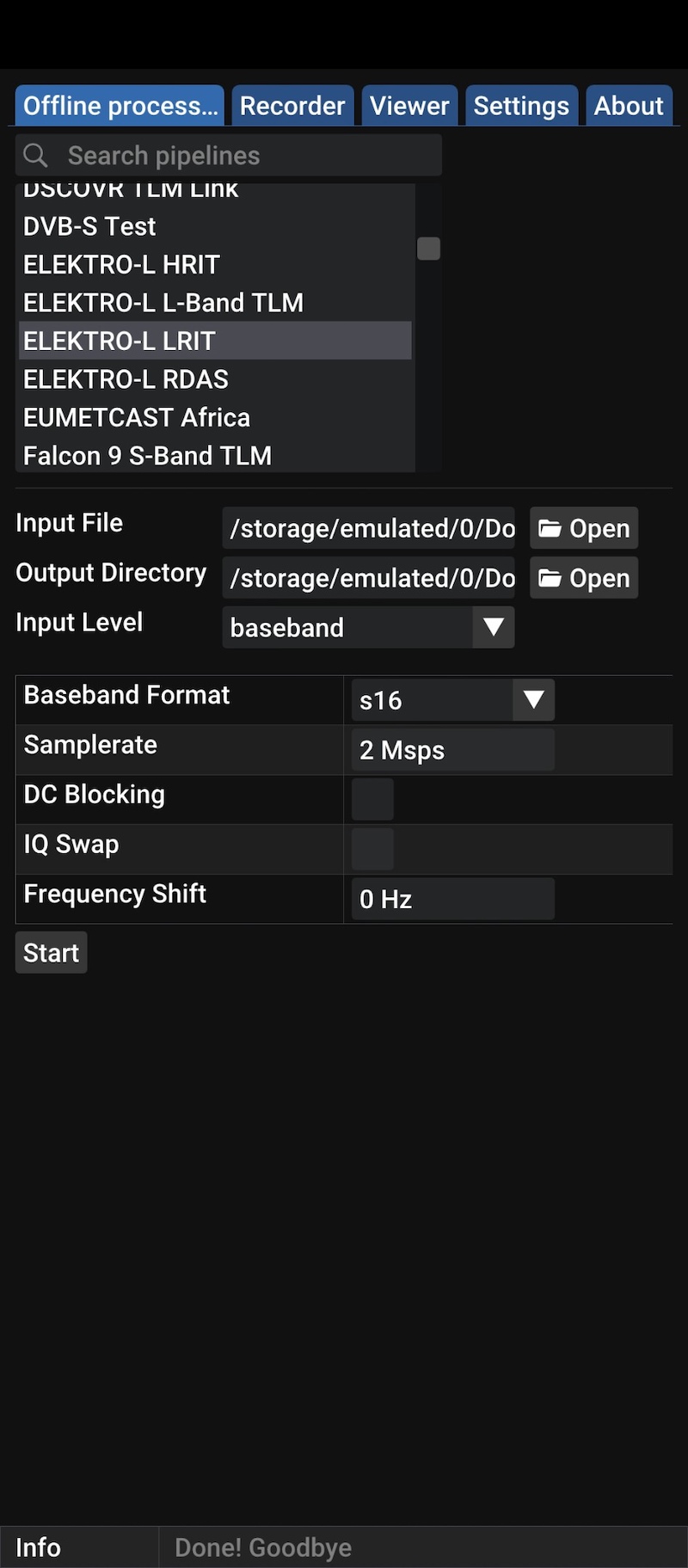Open the Viewer tab
Screen dimensions: 688x1568
pyautogui.click(x=409, y=106)
